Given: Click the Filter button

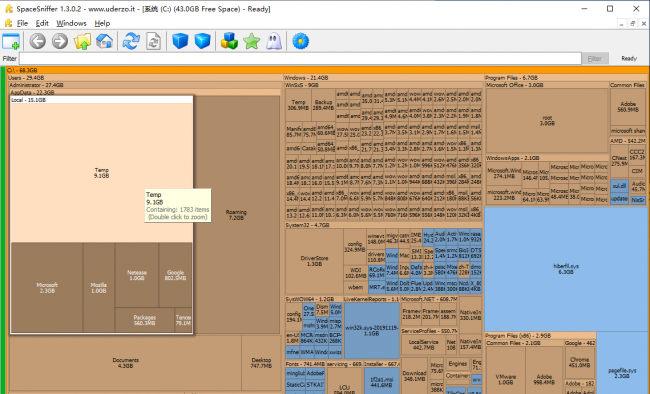Looking at the screenshot, I should 594,58.
